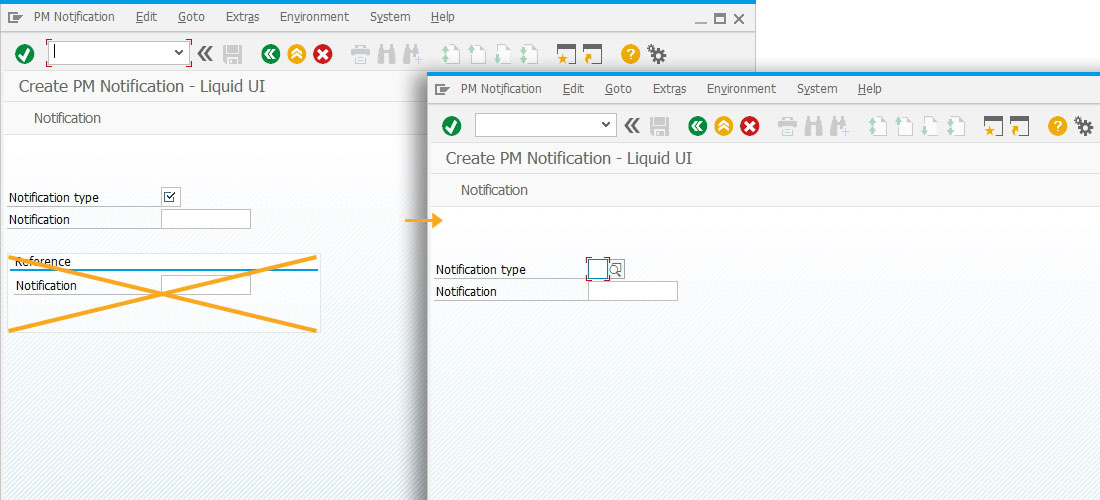Screen dimensions: 1100x500
Task: Open Environment menu in front window
Action: point(742,89)
